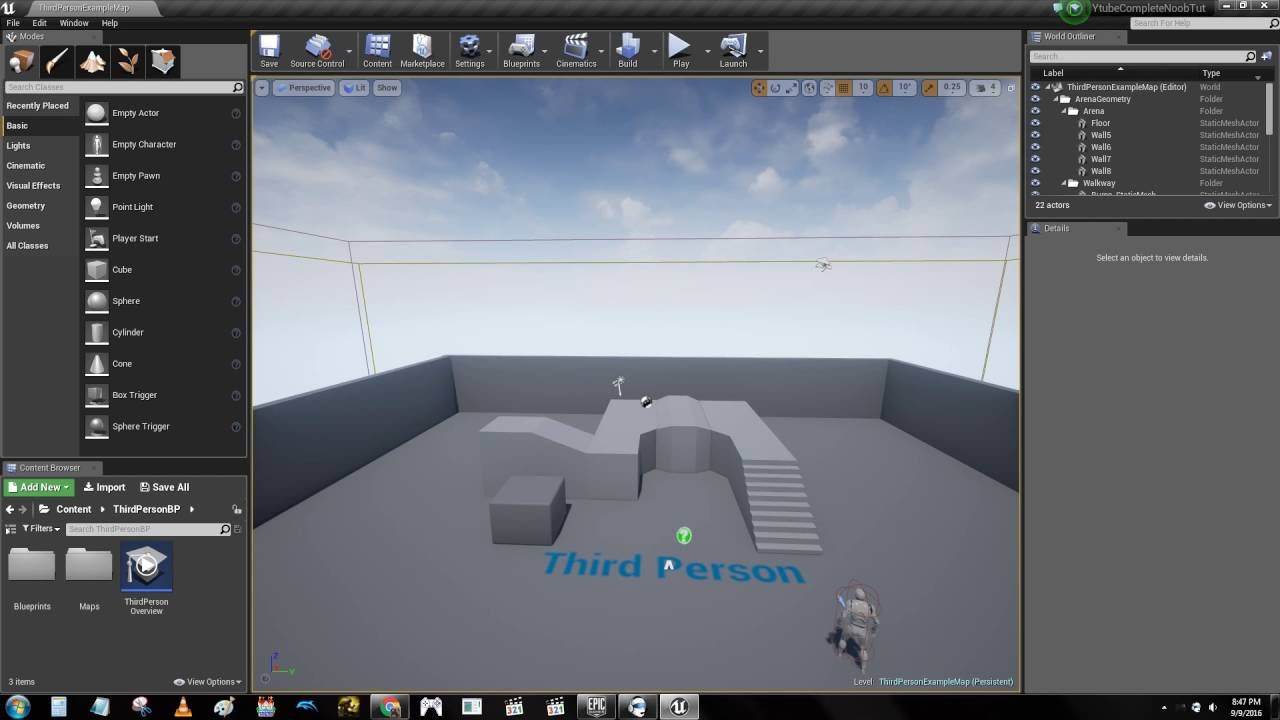This screenshot has width=1280, height=720.
Task: Open the Help menu
Action: pyautogui.click(x=110, y=23)
